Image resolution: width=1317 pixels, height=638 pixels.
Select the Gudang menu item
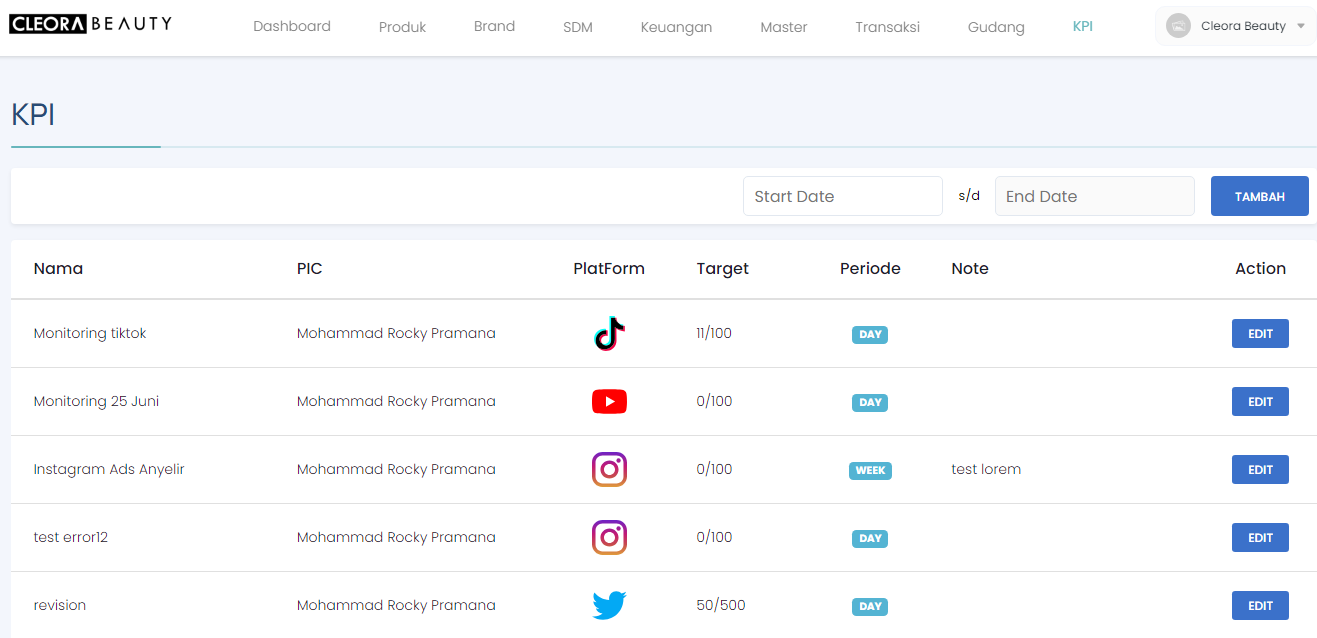995,27
